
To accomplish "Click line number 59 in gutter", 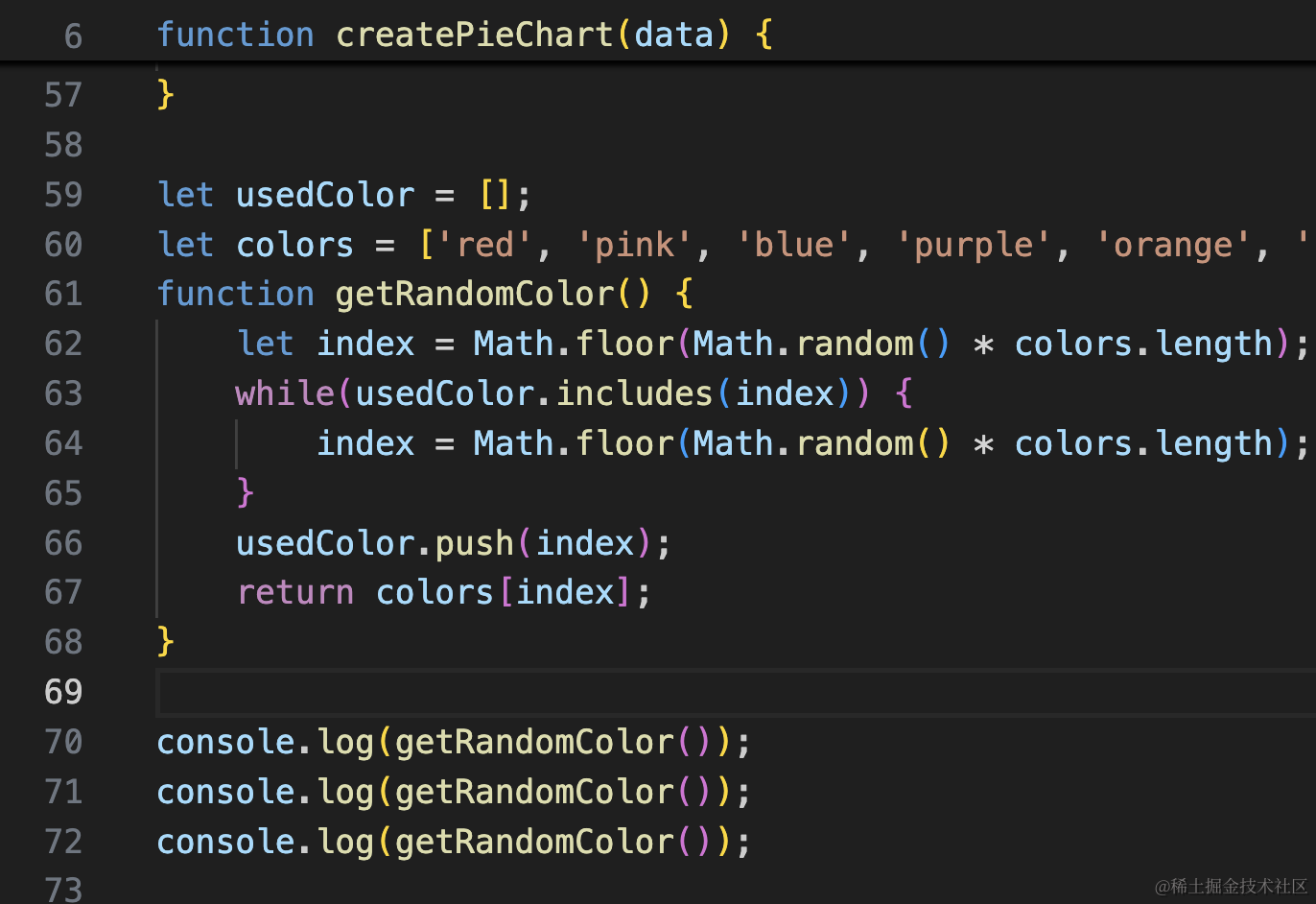I will [x=63, y=195].
